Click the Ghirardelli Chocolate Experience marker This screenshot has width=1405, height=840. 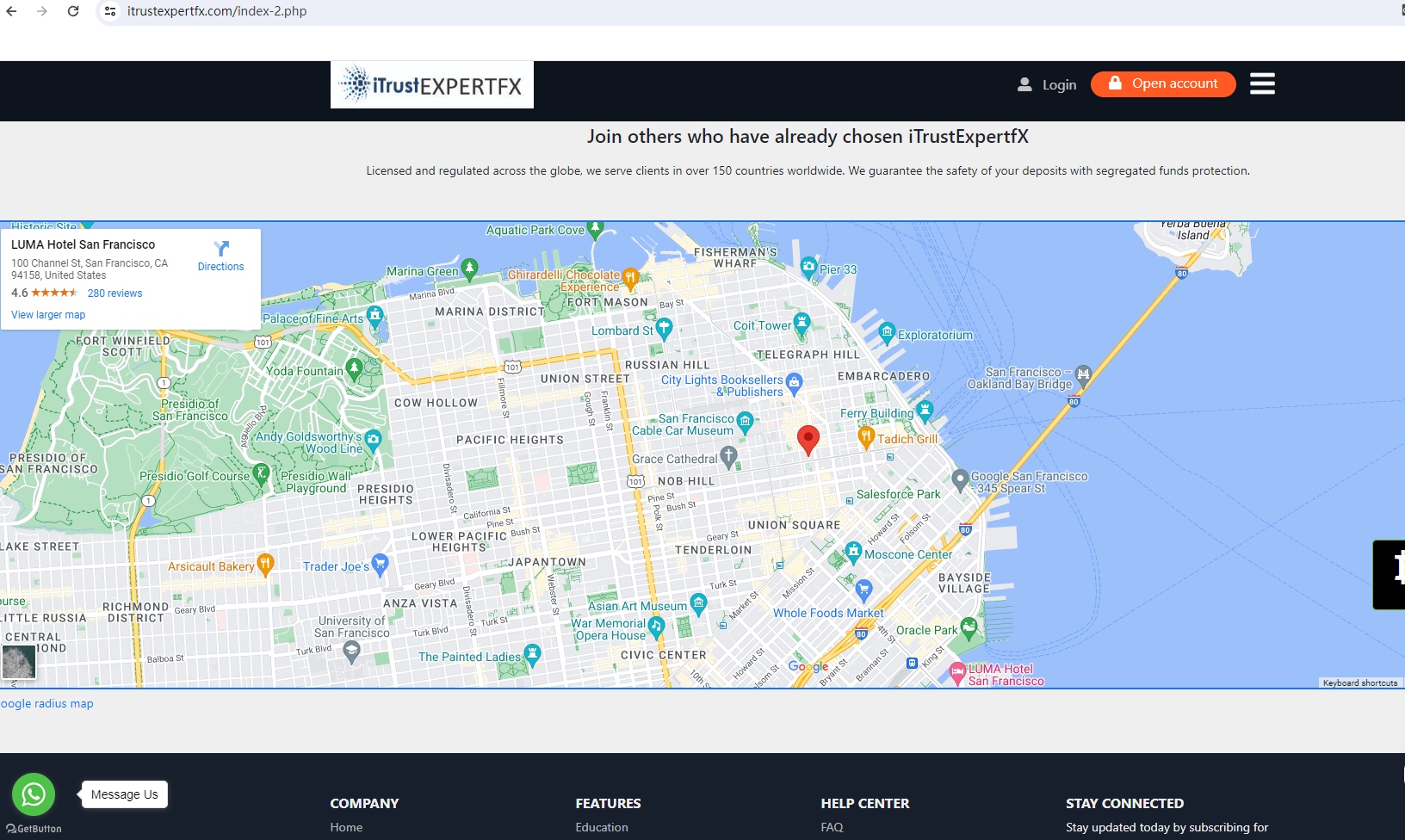[x=630, y=277]
